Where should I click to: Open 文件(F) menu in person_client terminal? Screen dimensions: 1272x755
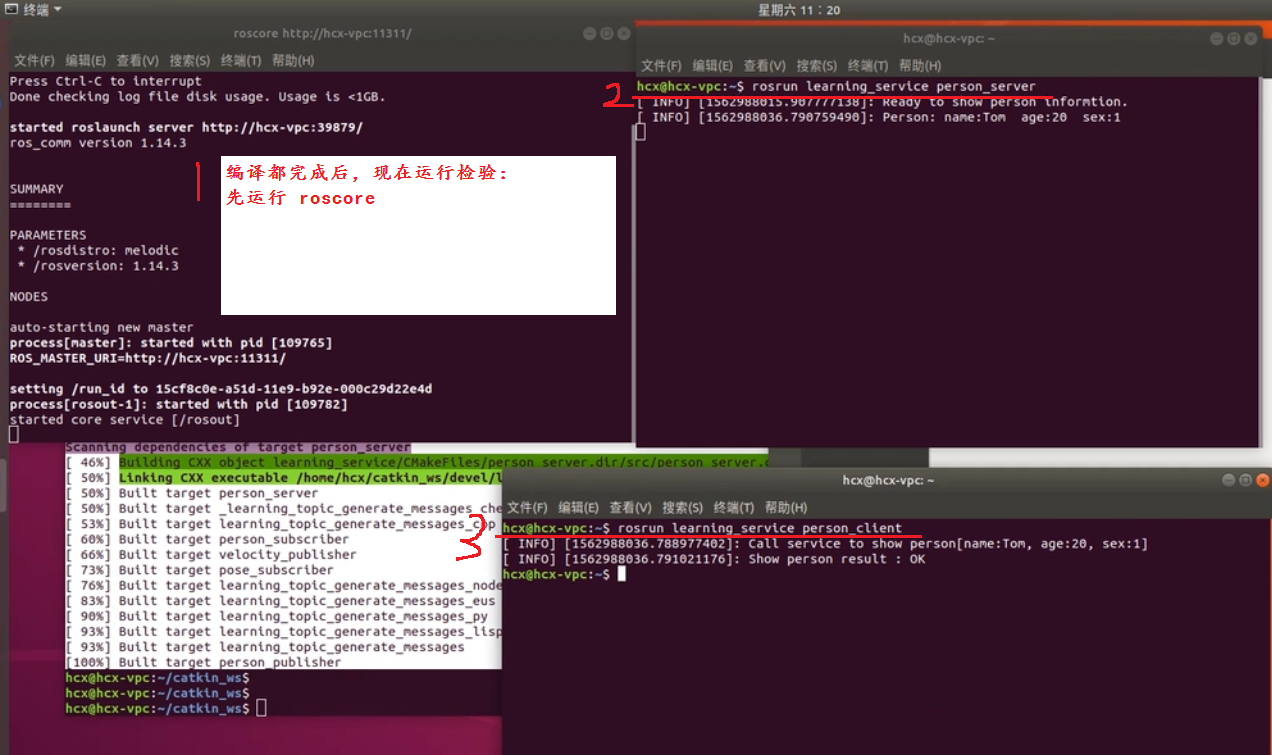coord(527,508)
